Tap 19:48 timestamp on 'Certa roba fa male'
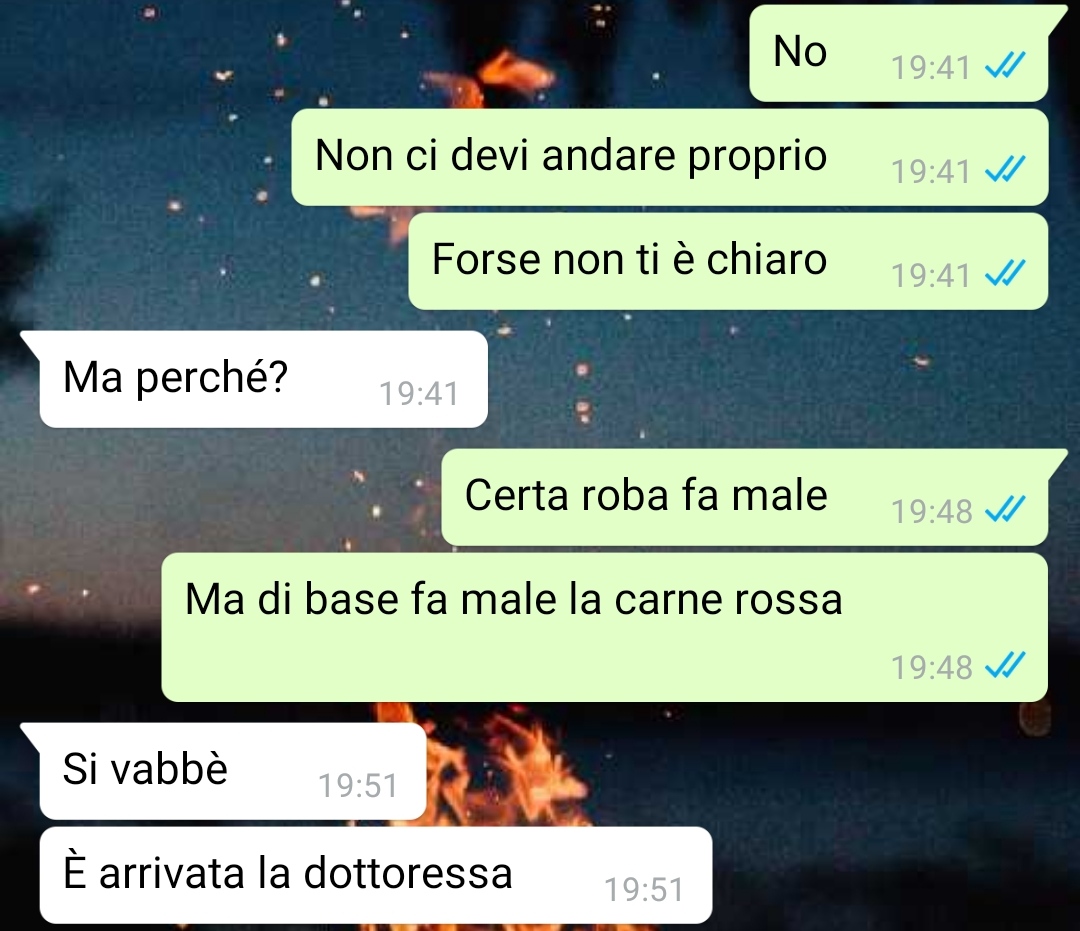Screen dimensions: 1080x931 [x=931, y=512]
